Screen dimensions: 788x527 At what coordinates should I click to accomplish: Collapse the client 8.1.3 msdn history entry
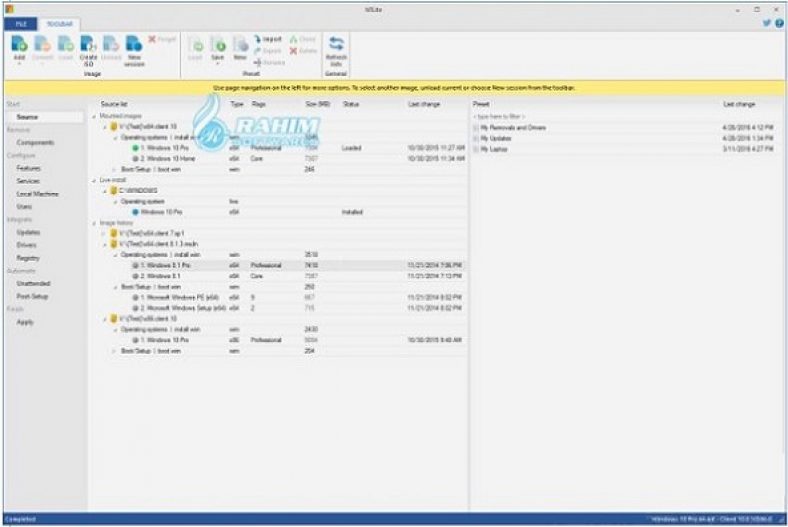pyautogui.click(x=105, y=244)
